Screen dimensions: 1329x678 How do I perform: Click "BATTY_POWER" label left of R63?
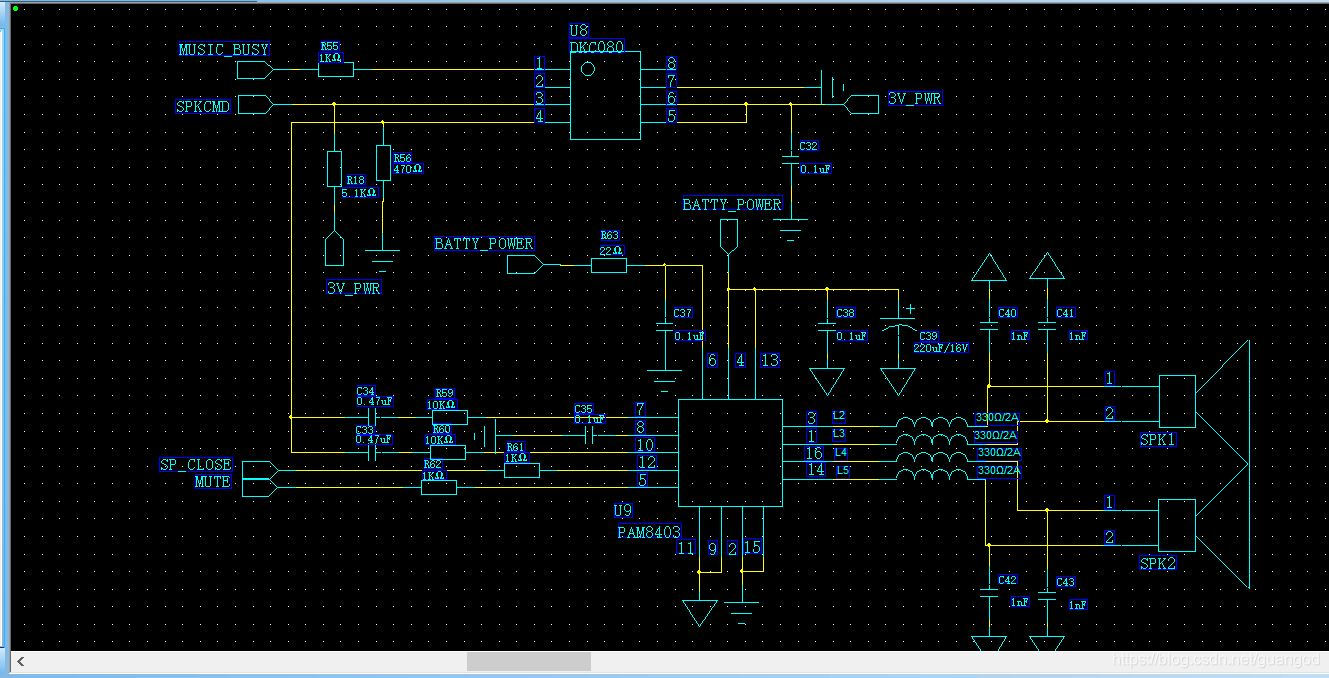[484, 244]
